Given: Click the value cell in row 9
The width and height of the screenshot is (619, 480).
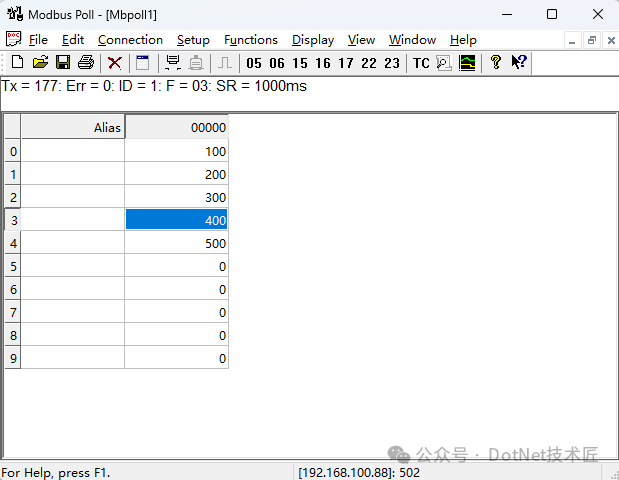Looking at the screenshot, I should (176, 357).
